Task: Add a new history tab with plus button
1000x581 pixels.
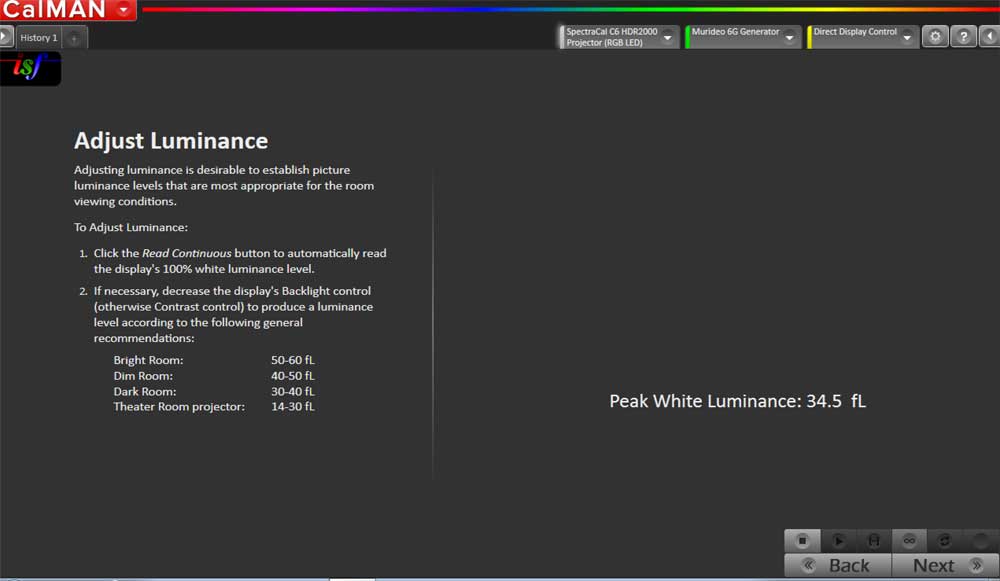Action: pyautogui.click(x=74, y=38)
